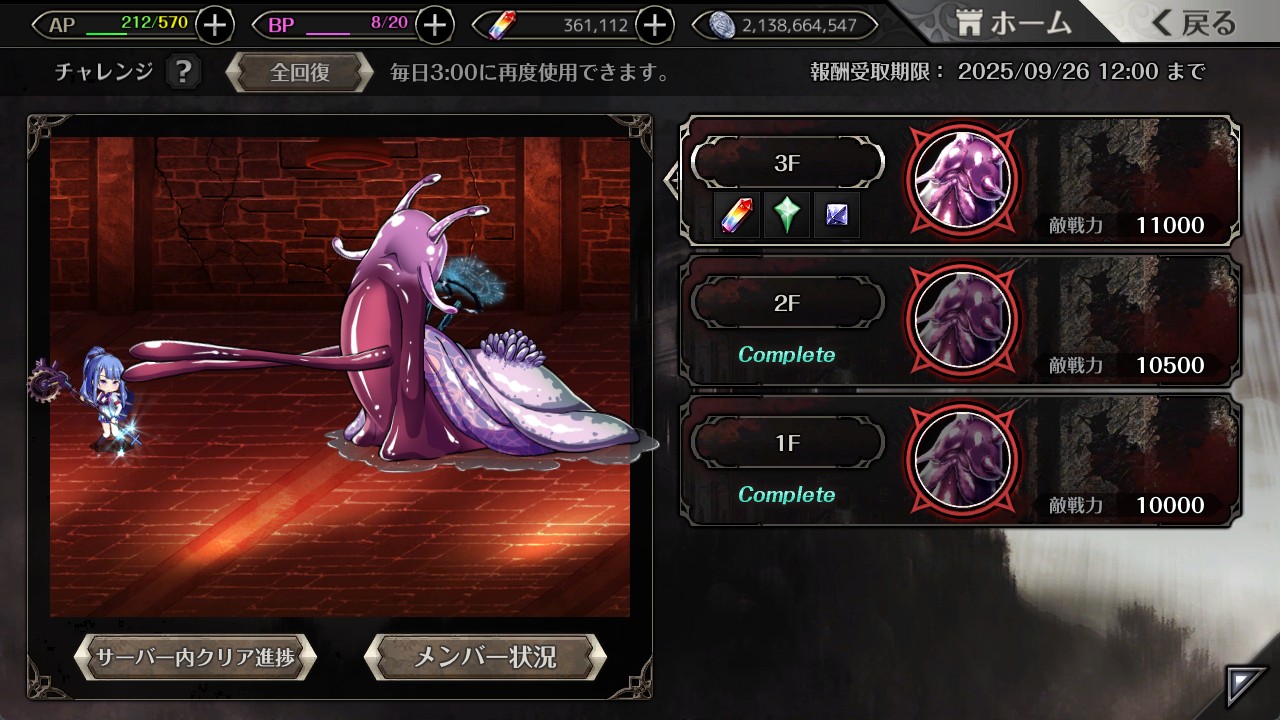Add BP with the plus icon
Image resolution: width=1280 pixels, height=720 pixels.
[434, 25]
